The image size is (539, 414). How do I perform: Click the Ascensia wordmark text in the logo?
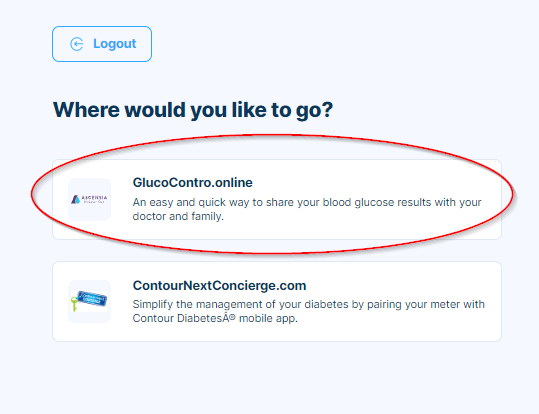pyautogui.click(x=94, y=198)
